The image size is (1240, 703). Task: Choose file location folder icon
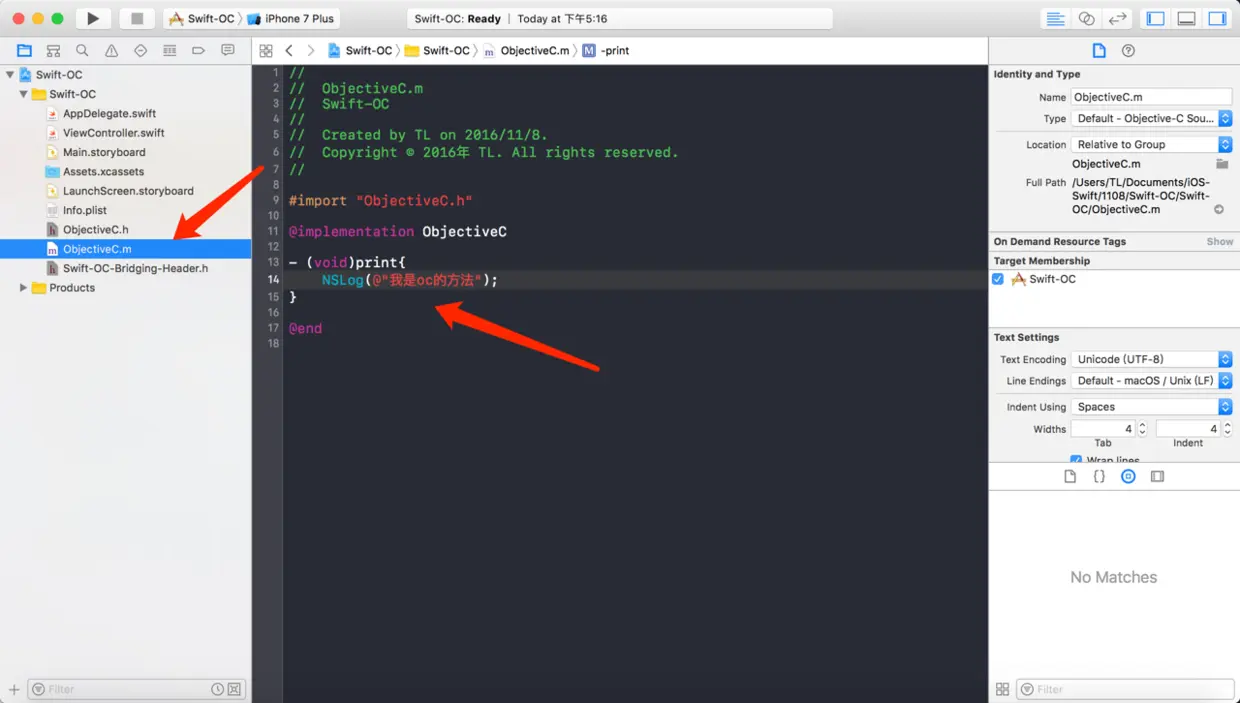[1222, 163]
